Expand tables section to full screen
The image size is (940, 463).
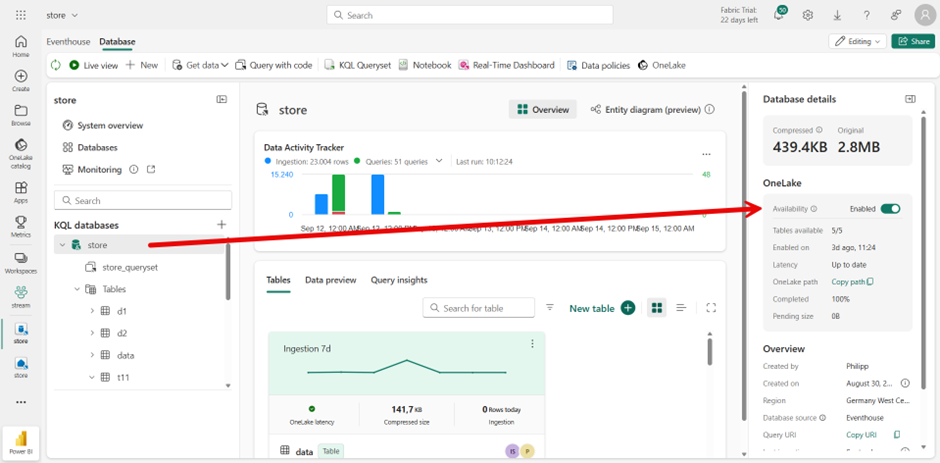coord(711,308)
